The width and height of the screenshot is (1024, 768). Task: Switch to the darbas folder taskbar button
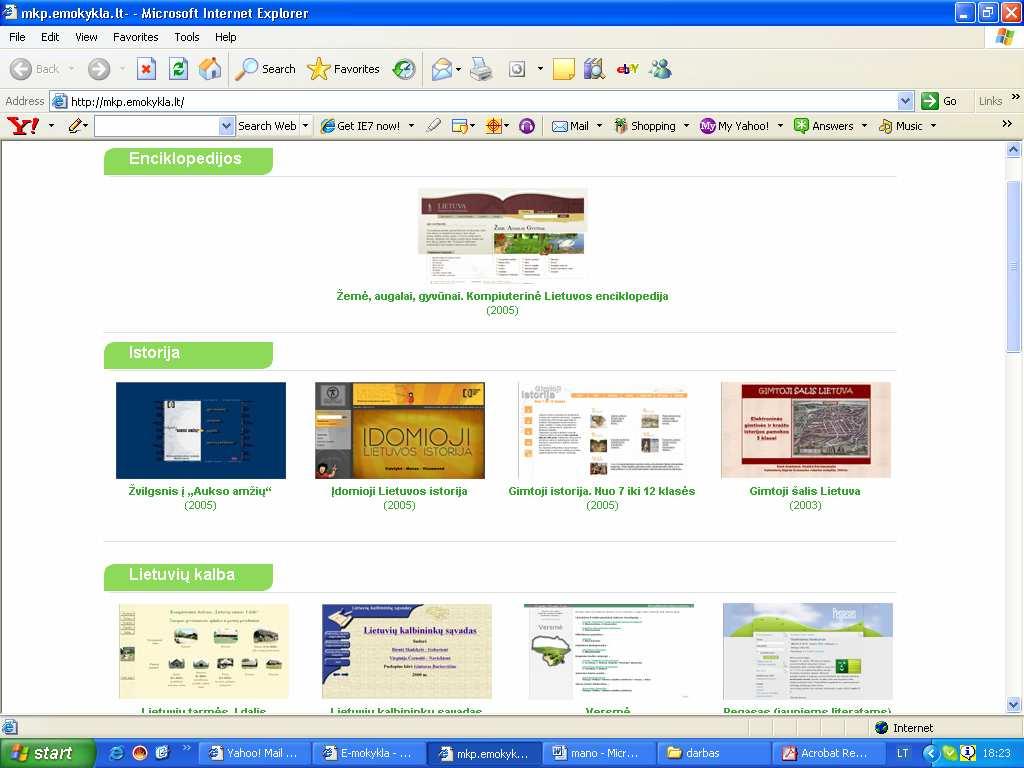click(714, 753)
